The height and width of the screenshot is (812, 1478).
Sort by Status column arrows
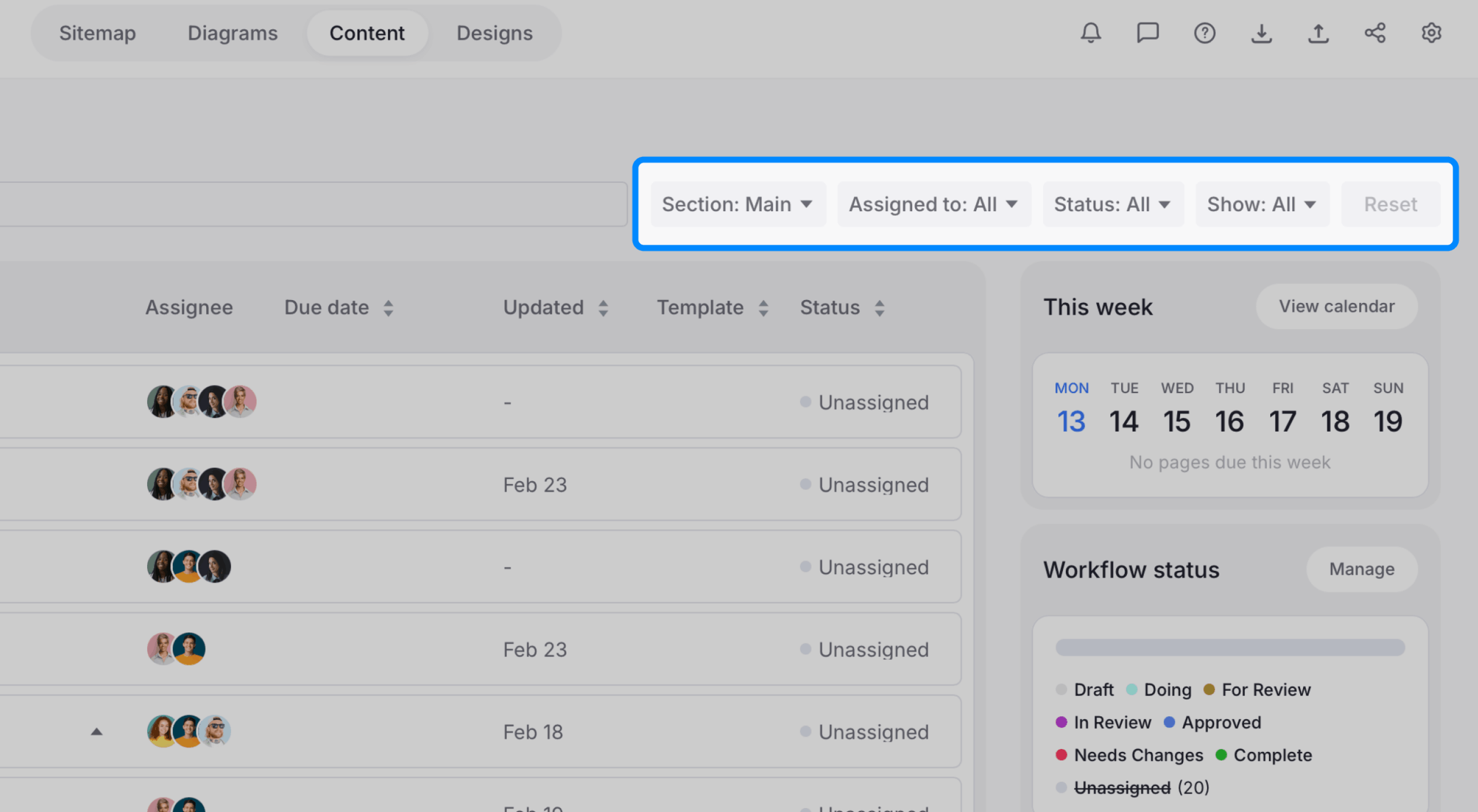point(879,308)
